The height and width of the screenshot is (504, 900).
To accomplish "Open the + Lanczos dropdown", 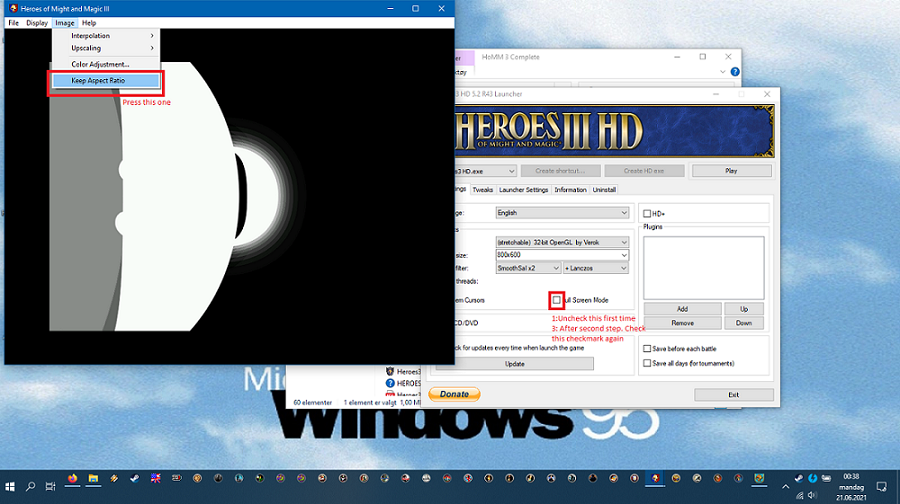I will coord(596,268).
